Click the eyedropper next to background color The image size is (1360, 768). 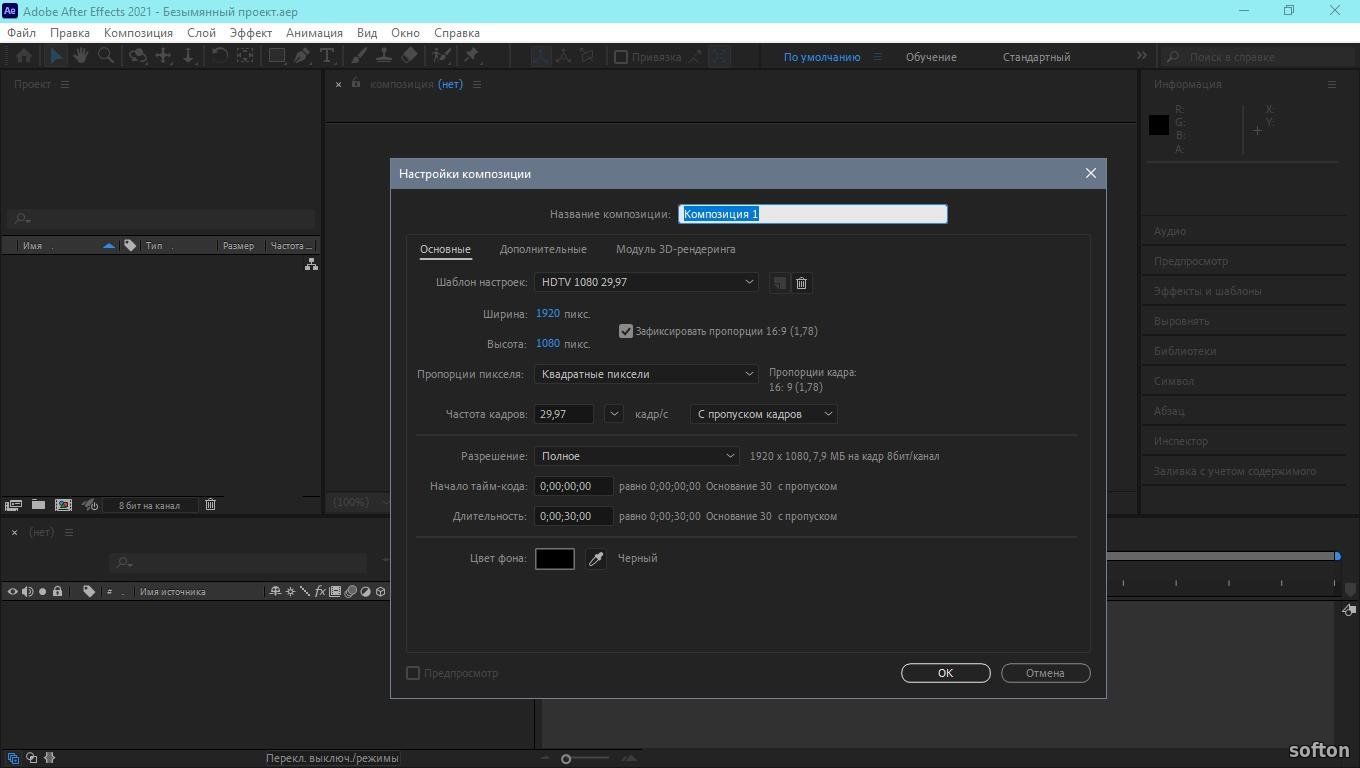596,559
